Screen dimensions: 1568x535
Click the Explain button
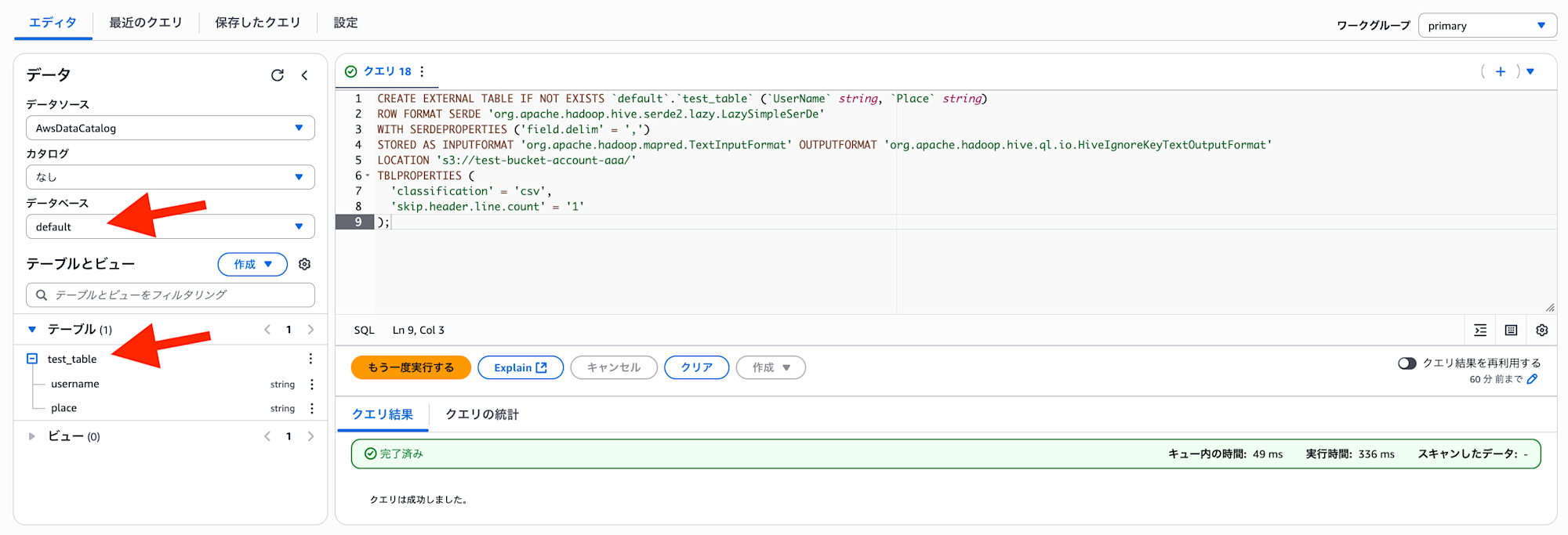pos(521,367)
